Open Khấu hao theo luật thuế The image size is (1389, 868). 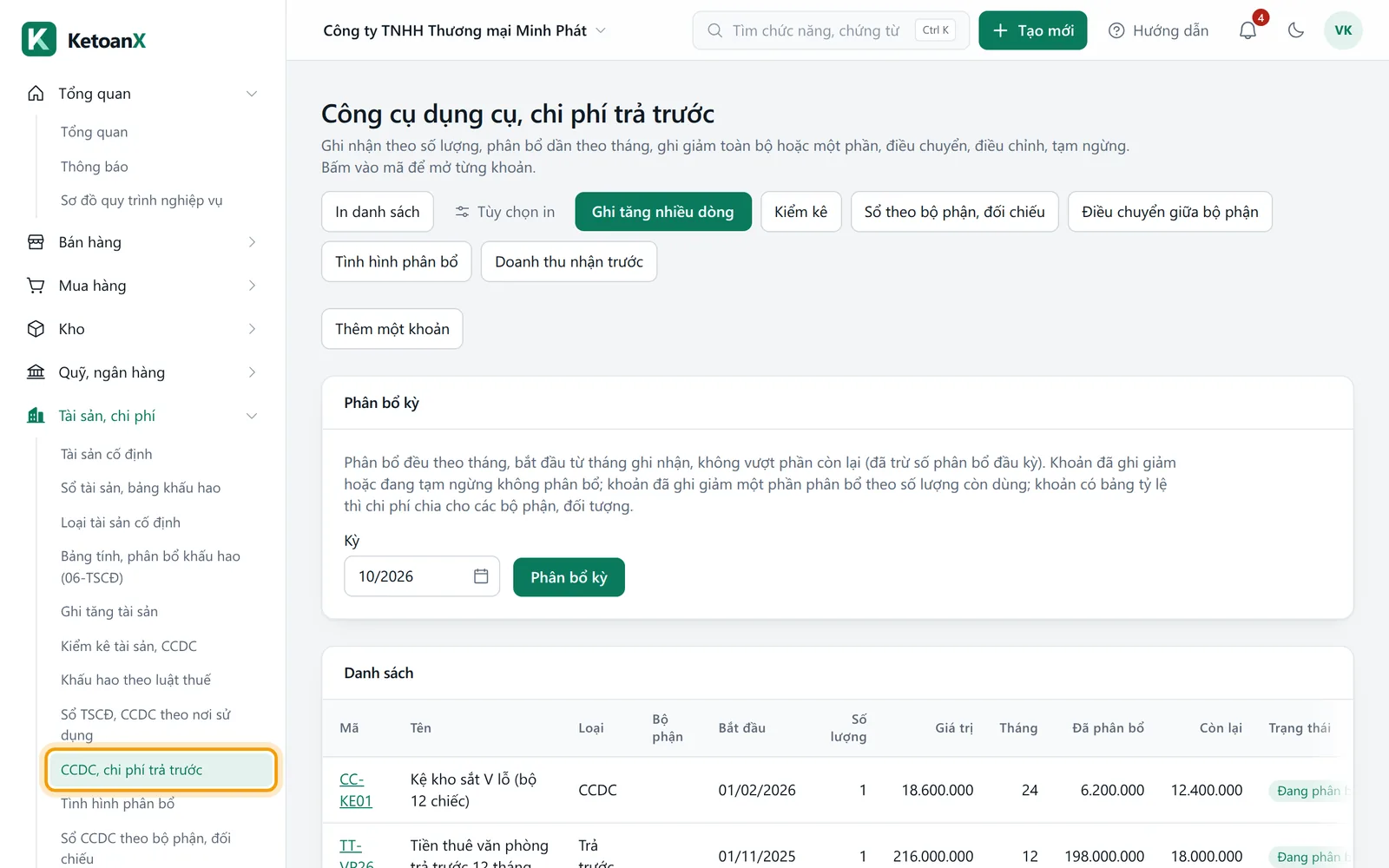(x=135, y=680)
